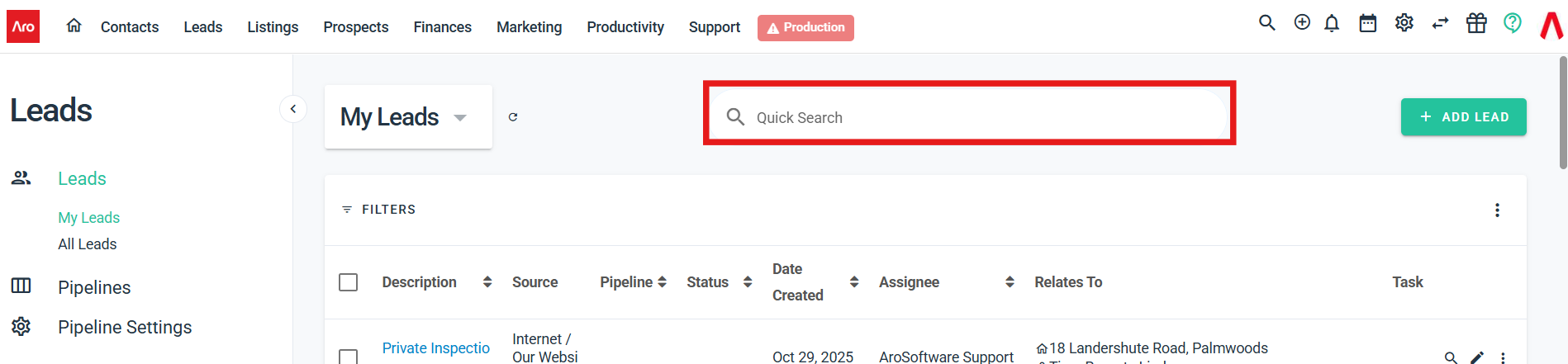Click the Add Lead button
The width and height of the screenshot is (1568, 364).
click(1463, 117)
